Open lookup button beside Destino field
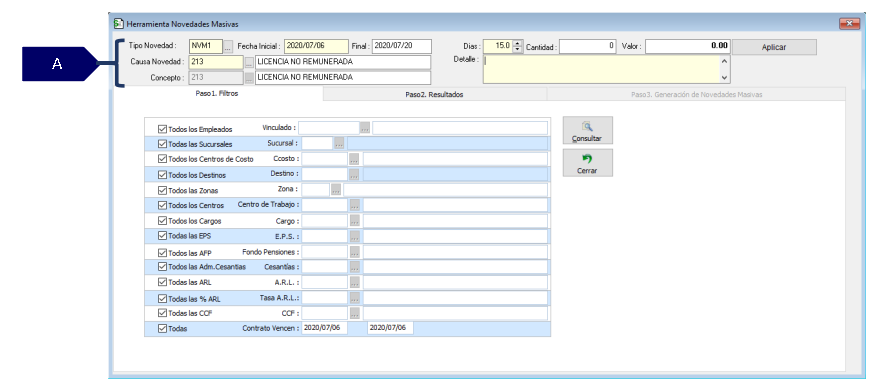 [354, 174]
